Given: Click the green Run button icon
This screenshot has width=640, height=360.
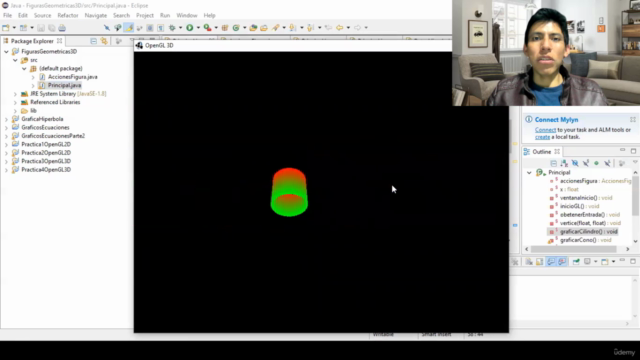Looking at the screenshot, I should [x=190, y=28].
